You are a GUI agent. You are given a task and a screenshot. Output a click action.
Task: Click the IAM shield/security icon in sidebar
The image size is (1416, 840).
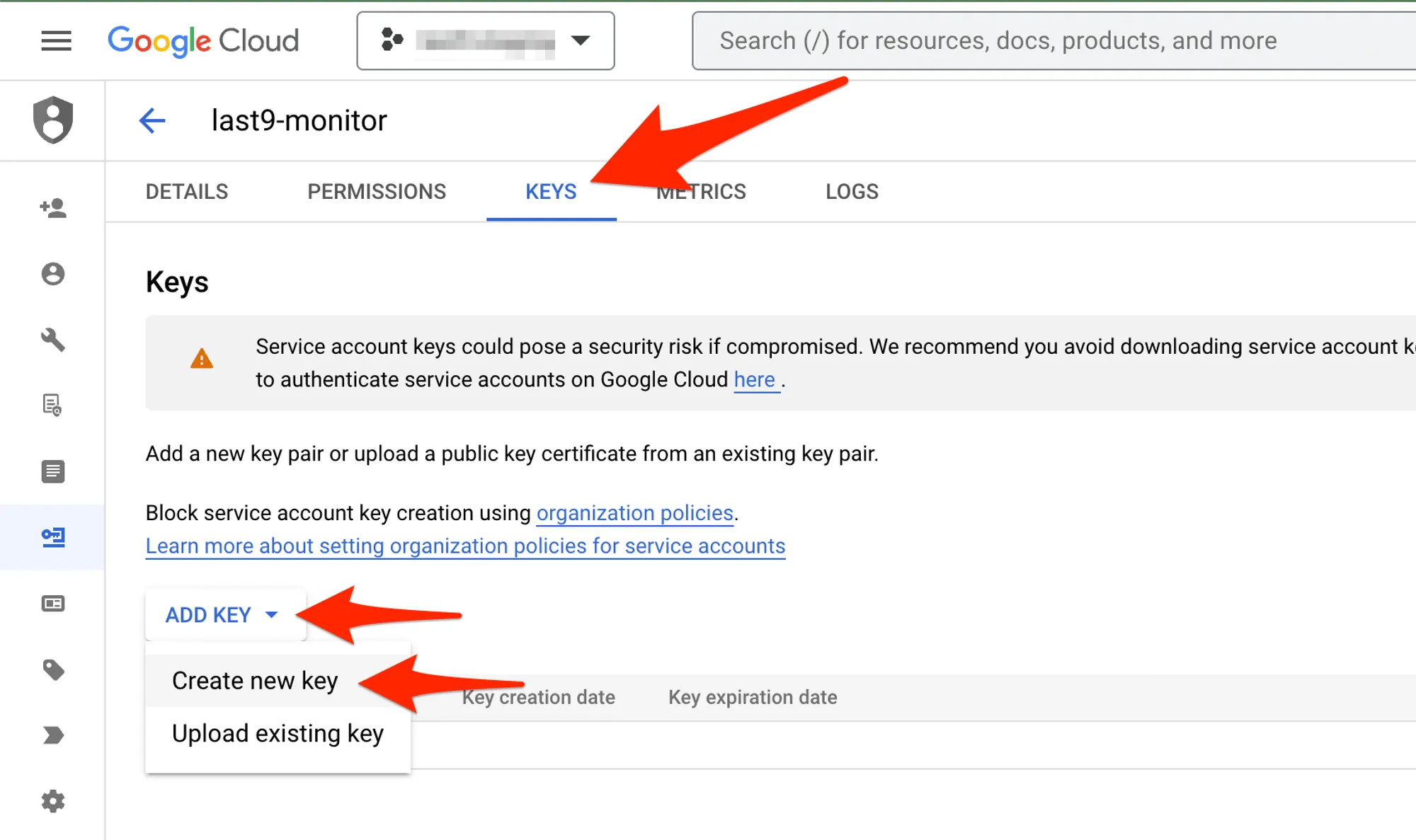(53, 119)
